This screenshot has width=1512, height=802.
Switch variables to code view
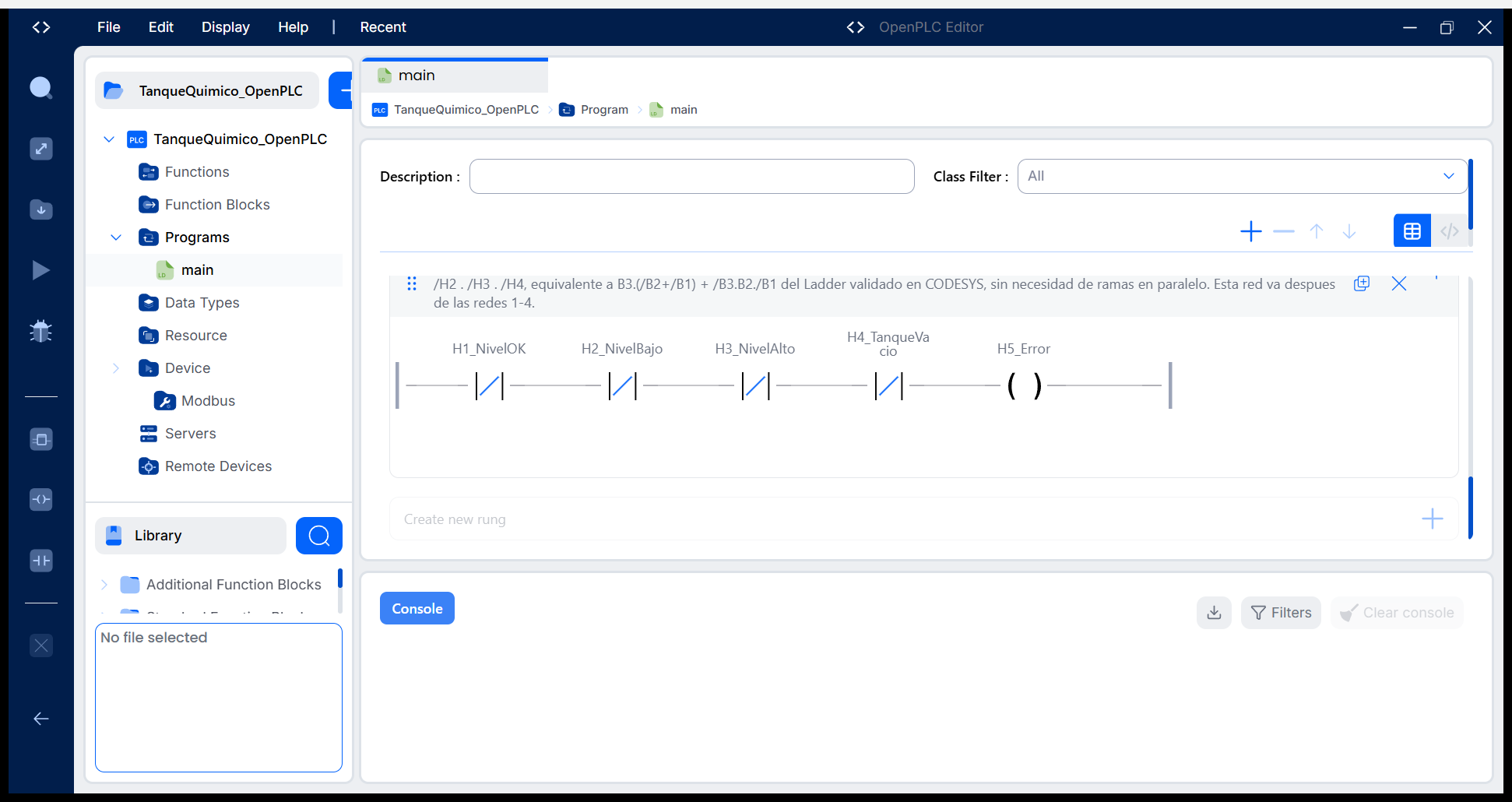(1450, 231)
